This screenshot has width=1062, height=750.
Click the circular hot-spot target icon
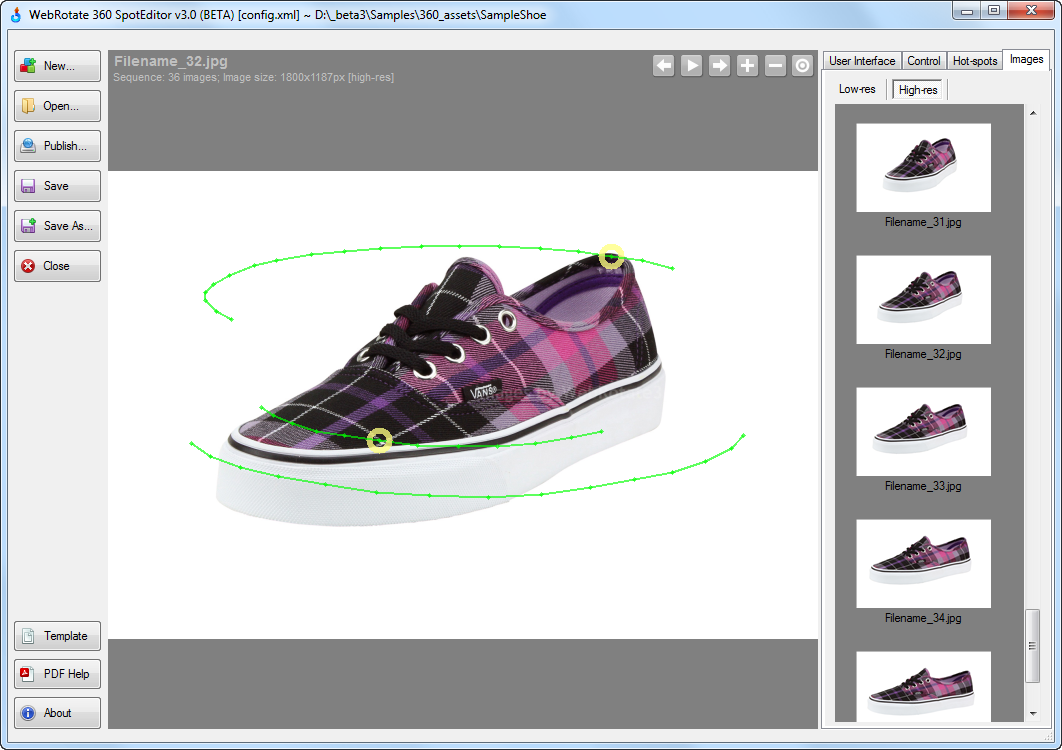(x=803, y=66)
